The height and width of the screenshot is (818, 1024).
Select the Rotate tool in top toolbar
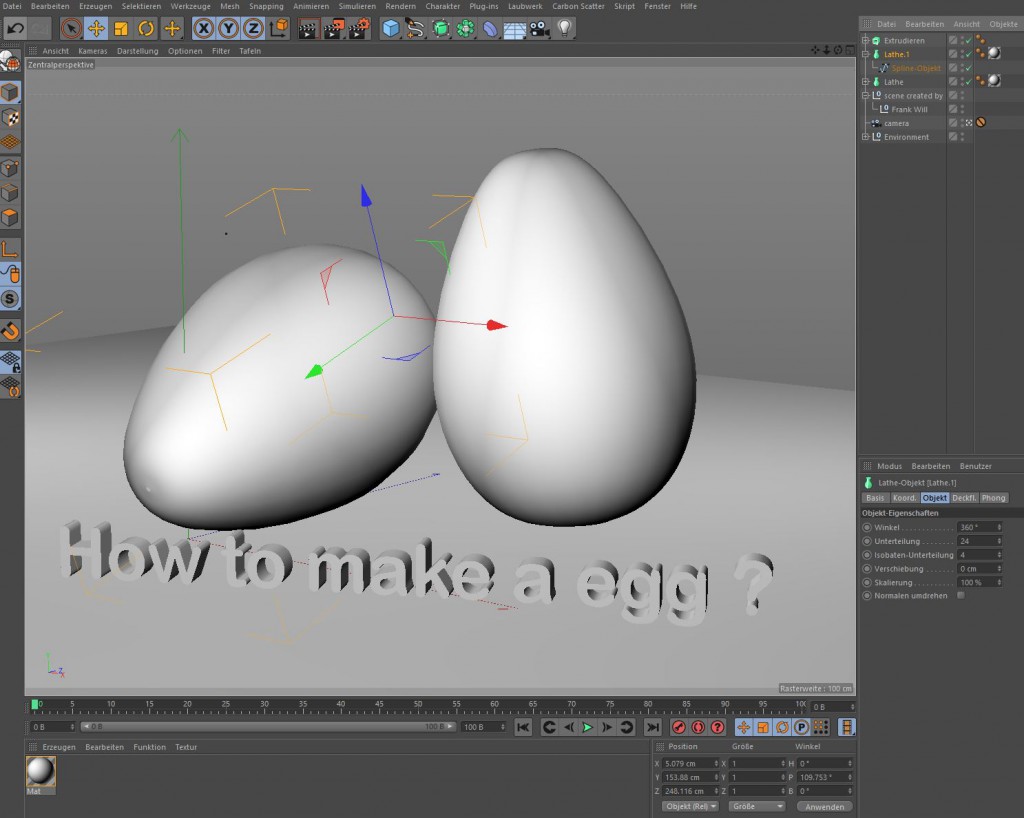(146, 29)
